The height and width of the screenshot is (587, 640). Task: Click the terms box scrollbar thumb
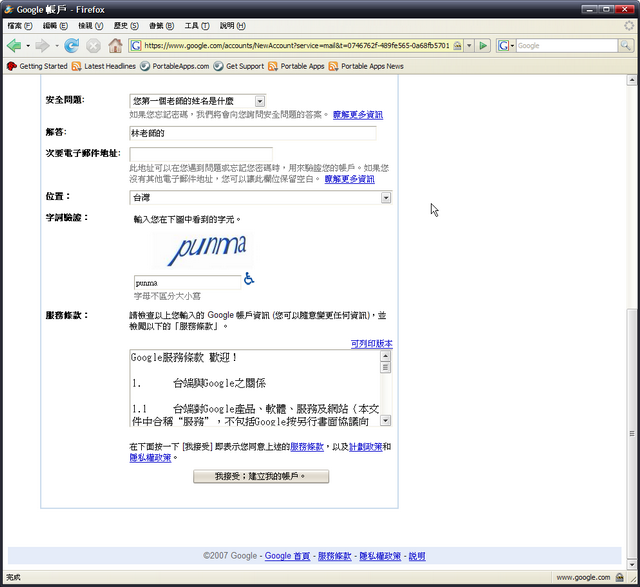point(385,367)
